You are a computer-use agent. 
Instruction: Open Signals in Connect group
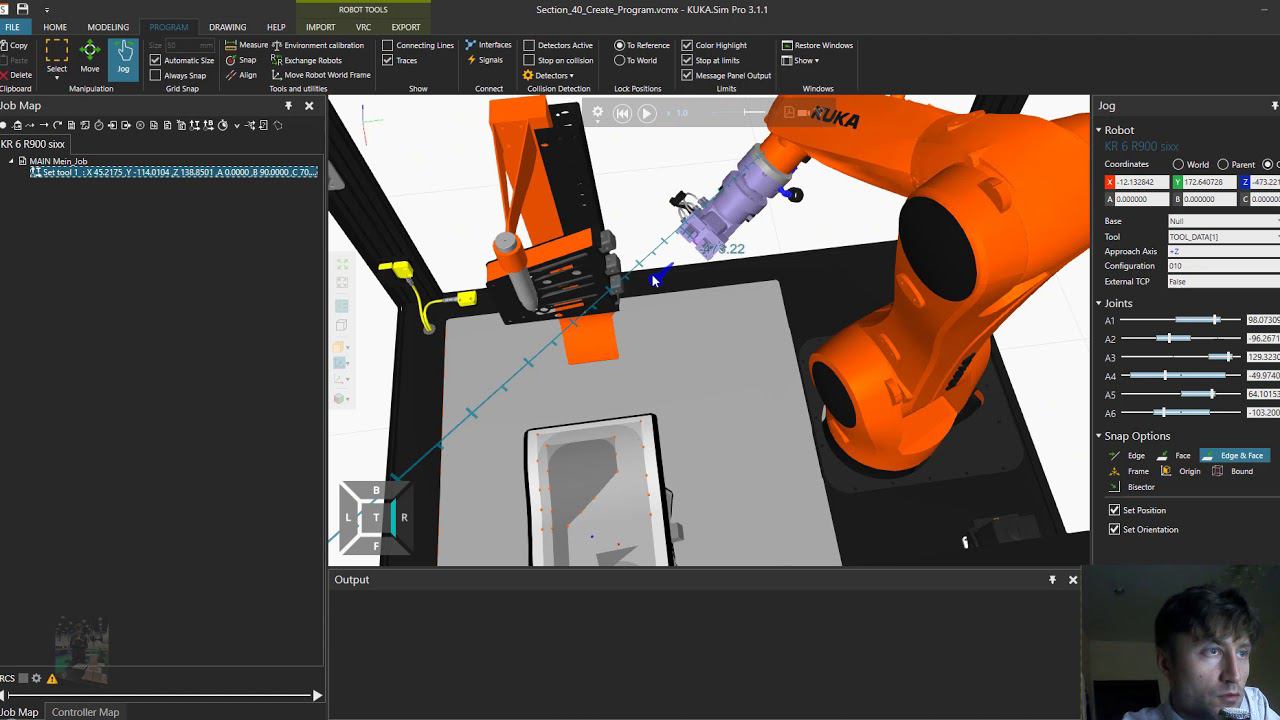(x=485, y=60)
